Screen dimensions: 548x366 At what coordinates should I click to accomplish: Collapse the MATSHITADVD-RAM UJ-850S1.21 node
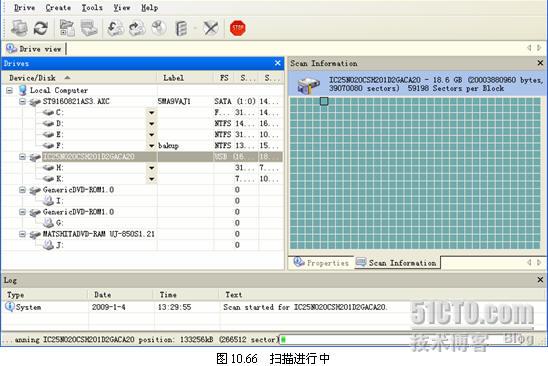(22, 234)
